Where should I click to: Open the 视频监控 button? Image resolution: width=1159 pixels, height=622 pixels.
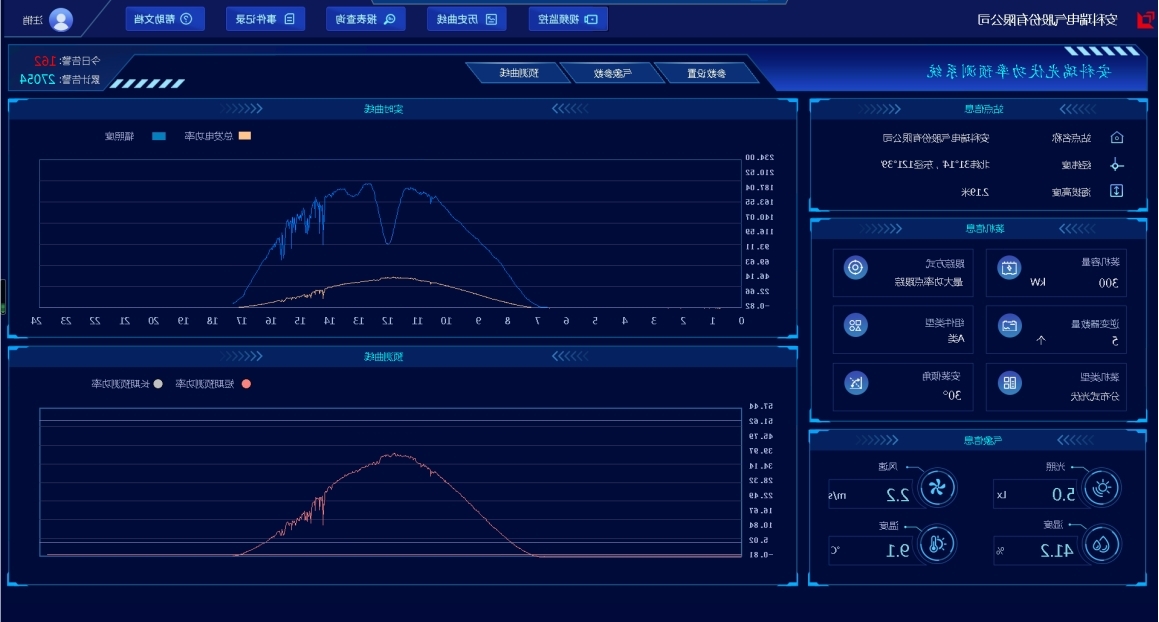tap(568, 19)
